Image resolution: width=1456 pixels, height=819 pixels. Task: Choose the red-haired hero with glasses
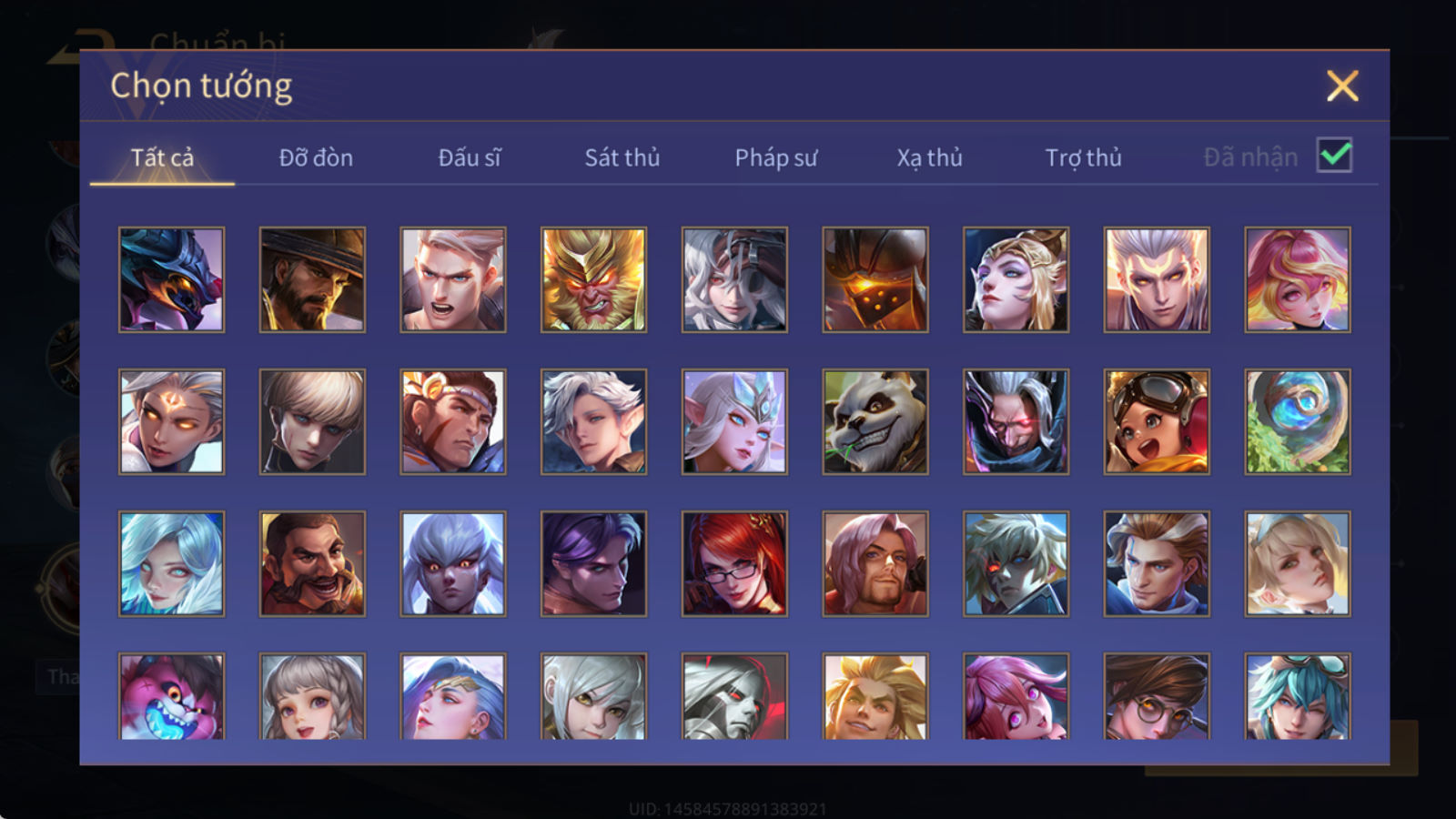tap(734, 563)
